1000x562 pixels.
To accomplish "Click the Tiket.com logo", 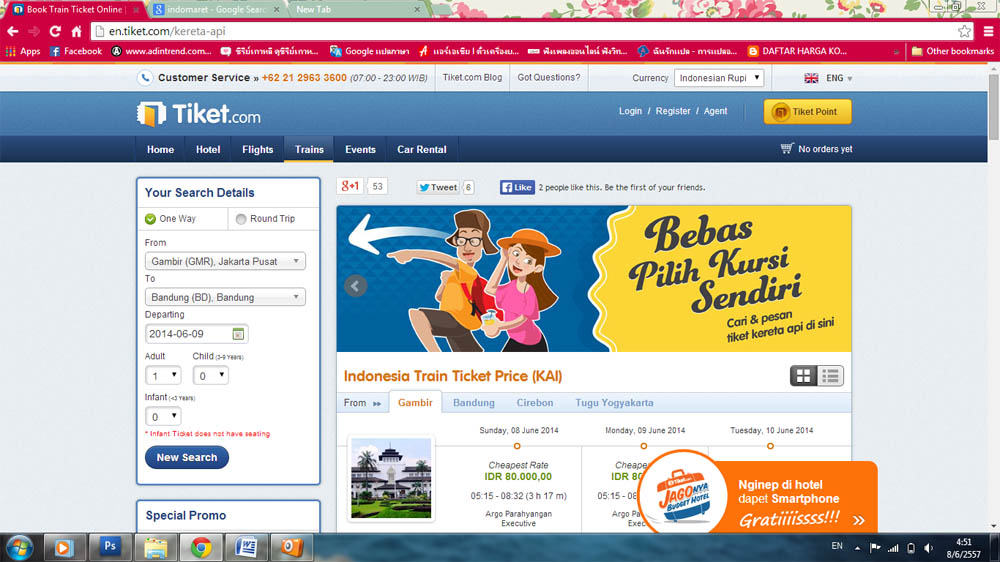I will [x=198, y=114].
